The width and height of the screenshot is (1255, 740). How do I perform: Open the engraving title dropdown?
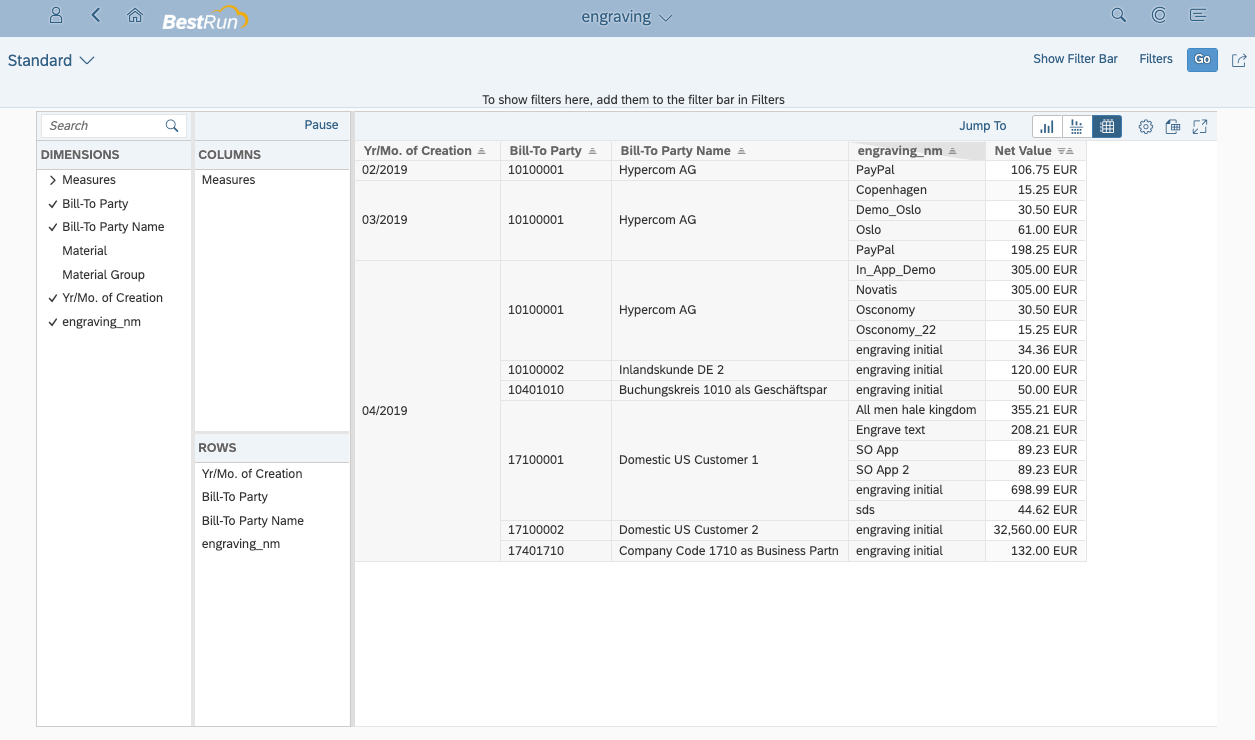(x=626, y=16)
